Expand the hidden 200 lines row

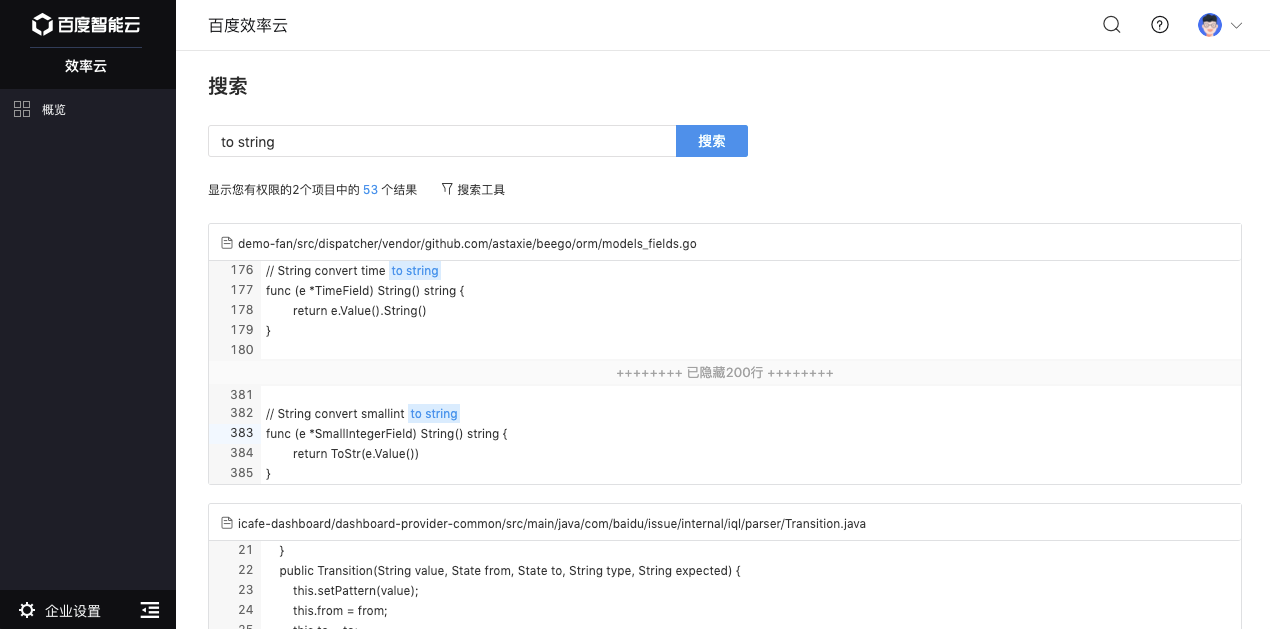pos(725,373)
